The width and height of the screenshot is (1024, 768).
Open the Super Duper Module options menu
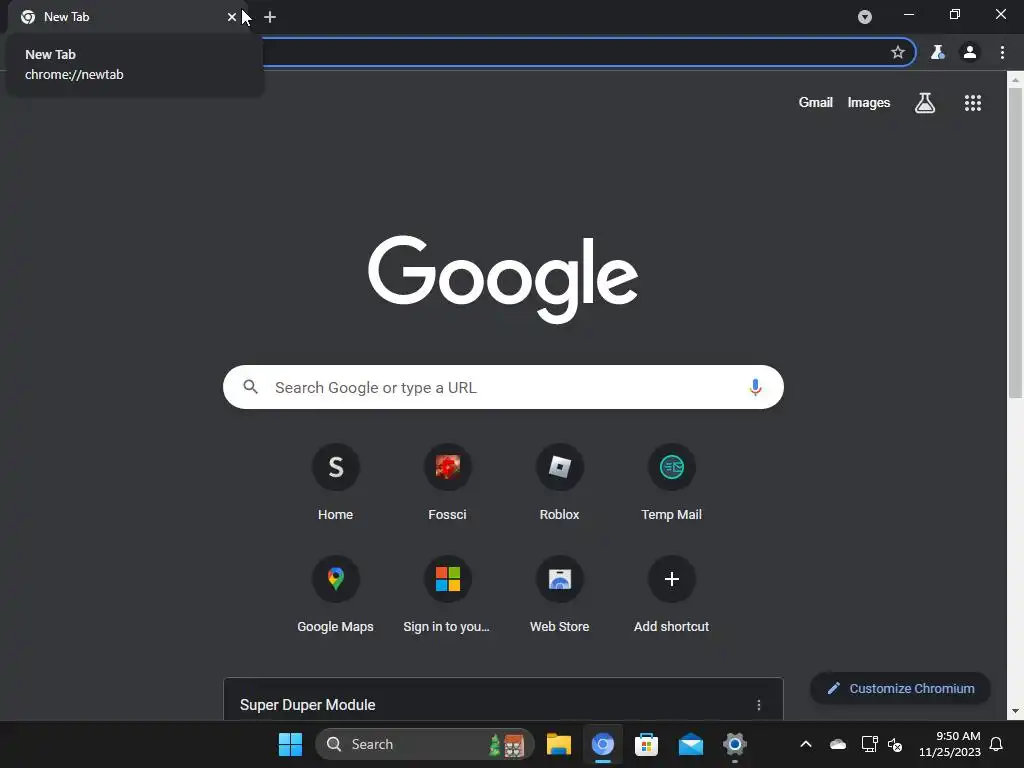759,705
